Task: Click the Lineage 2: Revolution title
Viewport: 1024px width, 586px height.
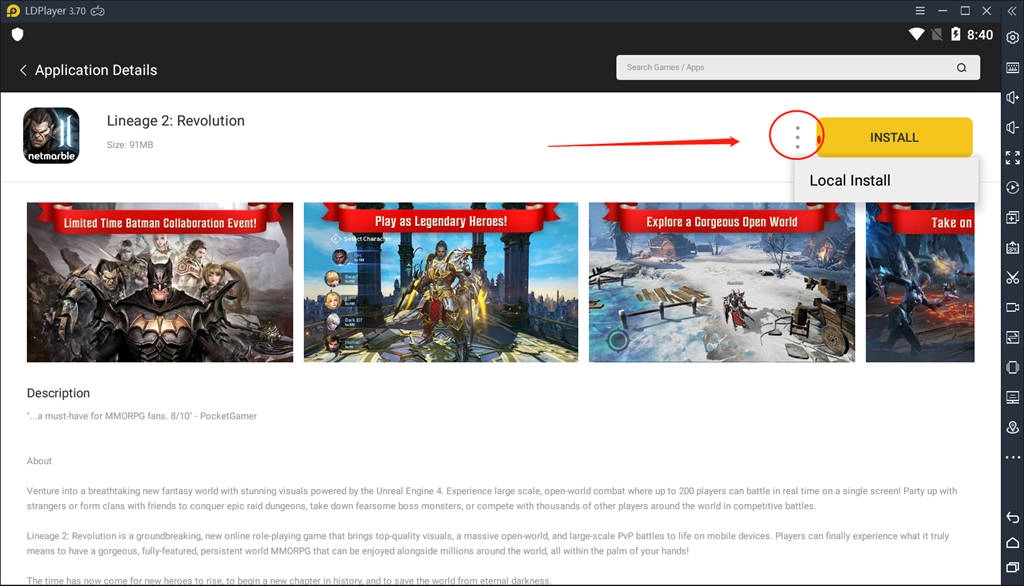Action: 176,121
